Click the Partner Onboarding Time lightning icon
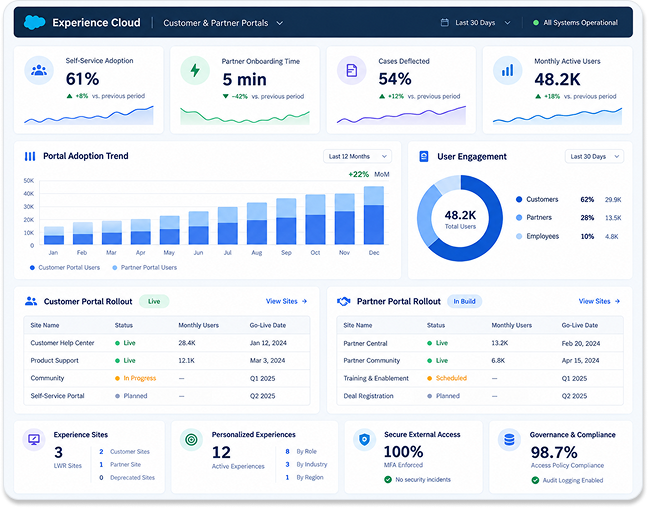This screenshot has height=508, width=648. tap(195, 70)
